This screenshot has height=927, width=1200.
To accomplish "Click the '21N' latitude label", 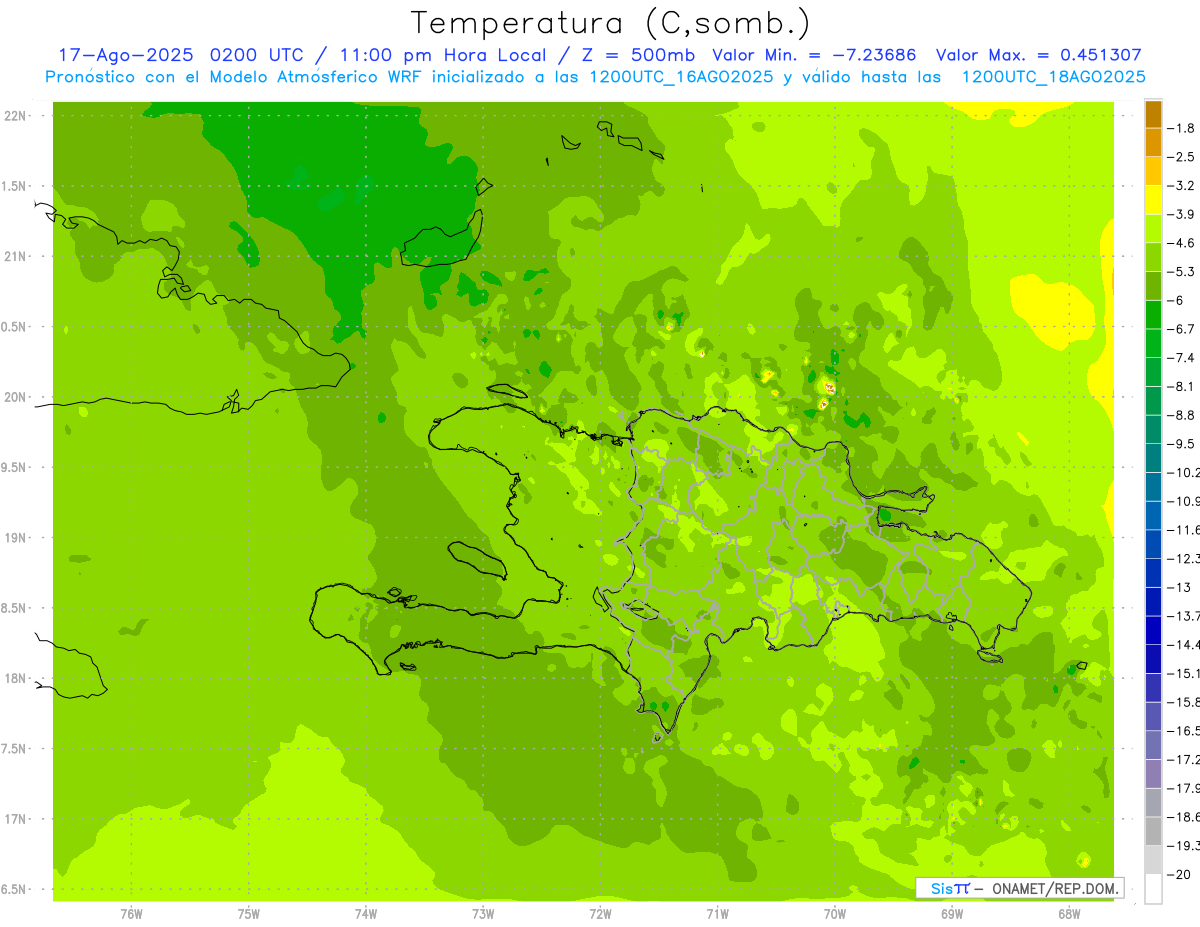I will [15, 256].
